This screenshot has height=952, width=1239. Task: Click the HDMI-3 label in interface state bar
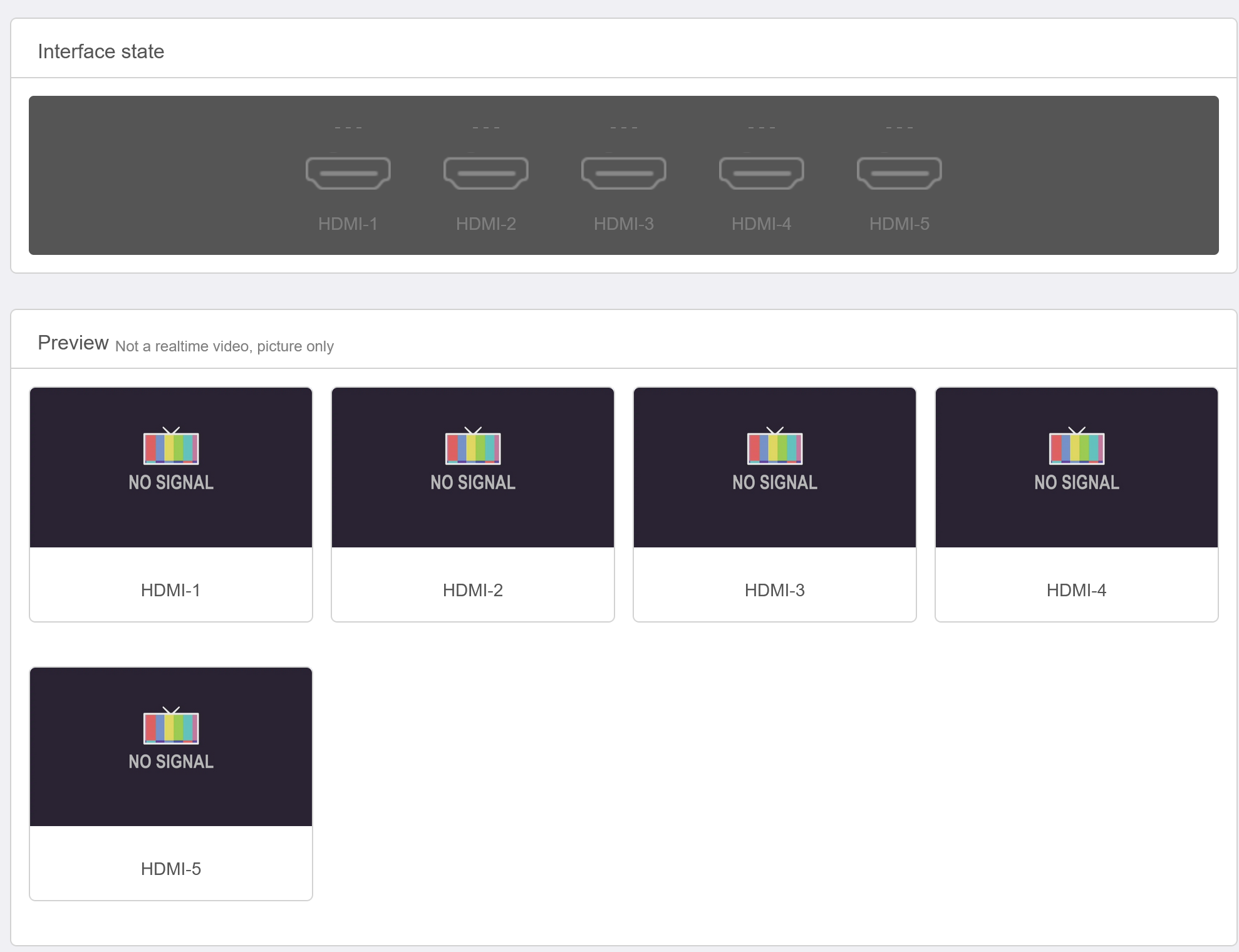click(x=623, y=224)
